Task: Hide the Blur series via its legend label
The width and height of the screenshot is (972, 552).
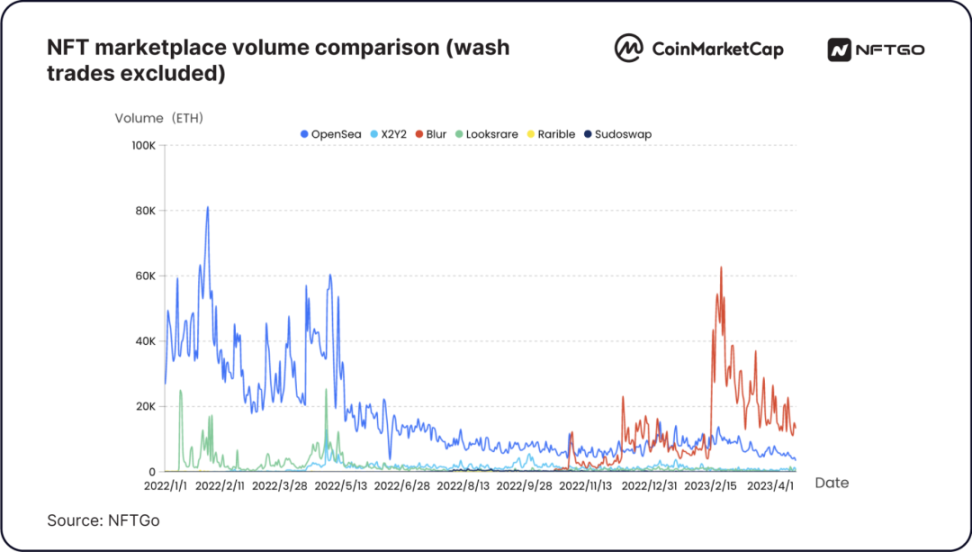Action: (x=436, y=134)
